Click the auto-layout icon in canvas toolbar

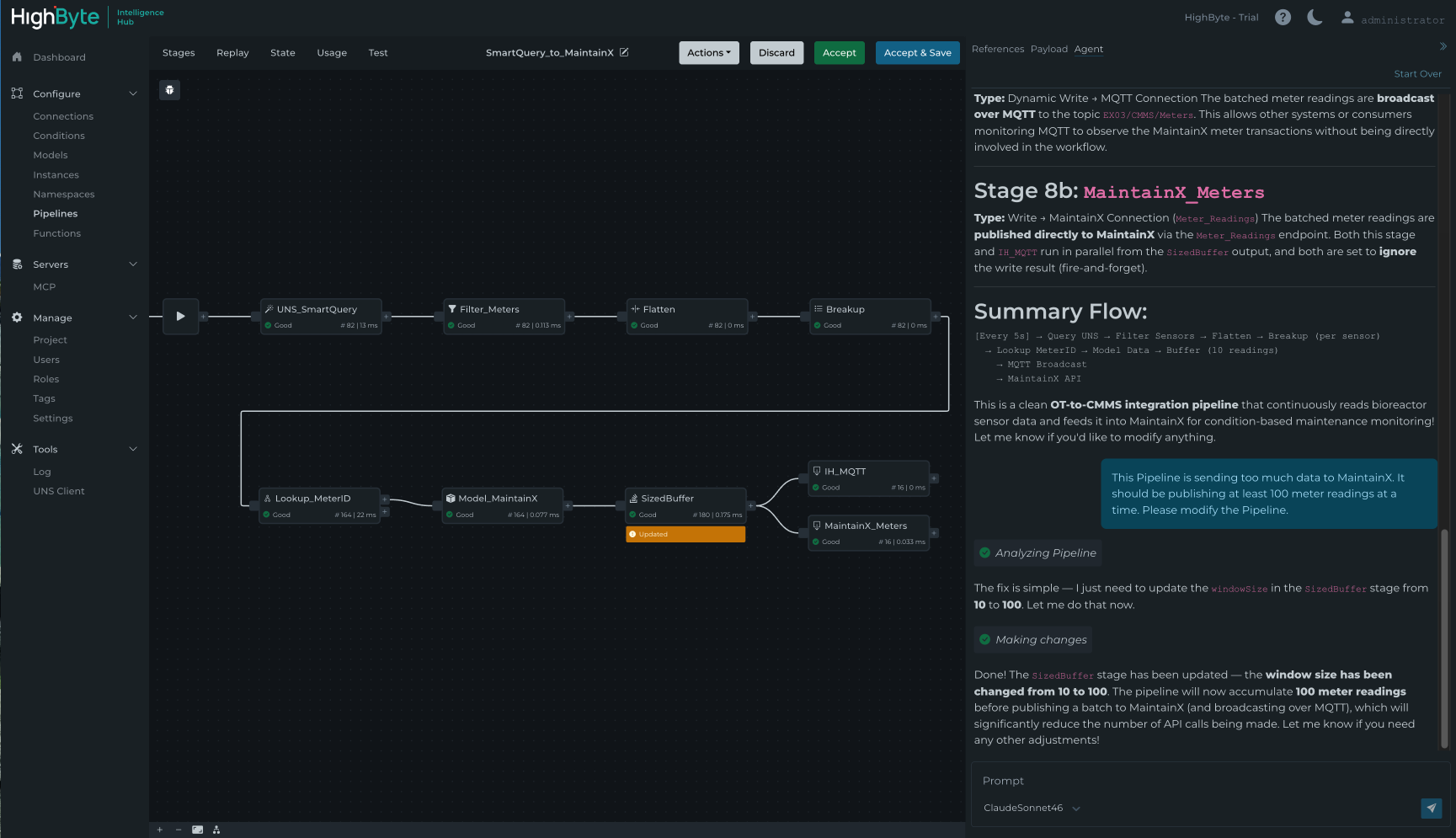pyautogui.click(x=216, y=830)
